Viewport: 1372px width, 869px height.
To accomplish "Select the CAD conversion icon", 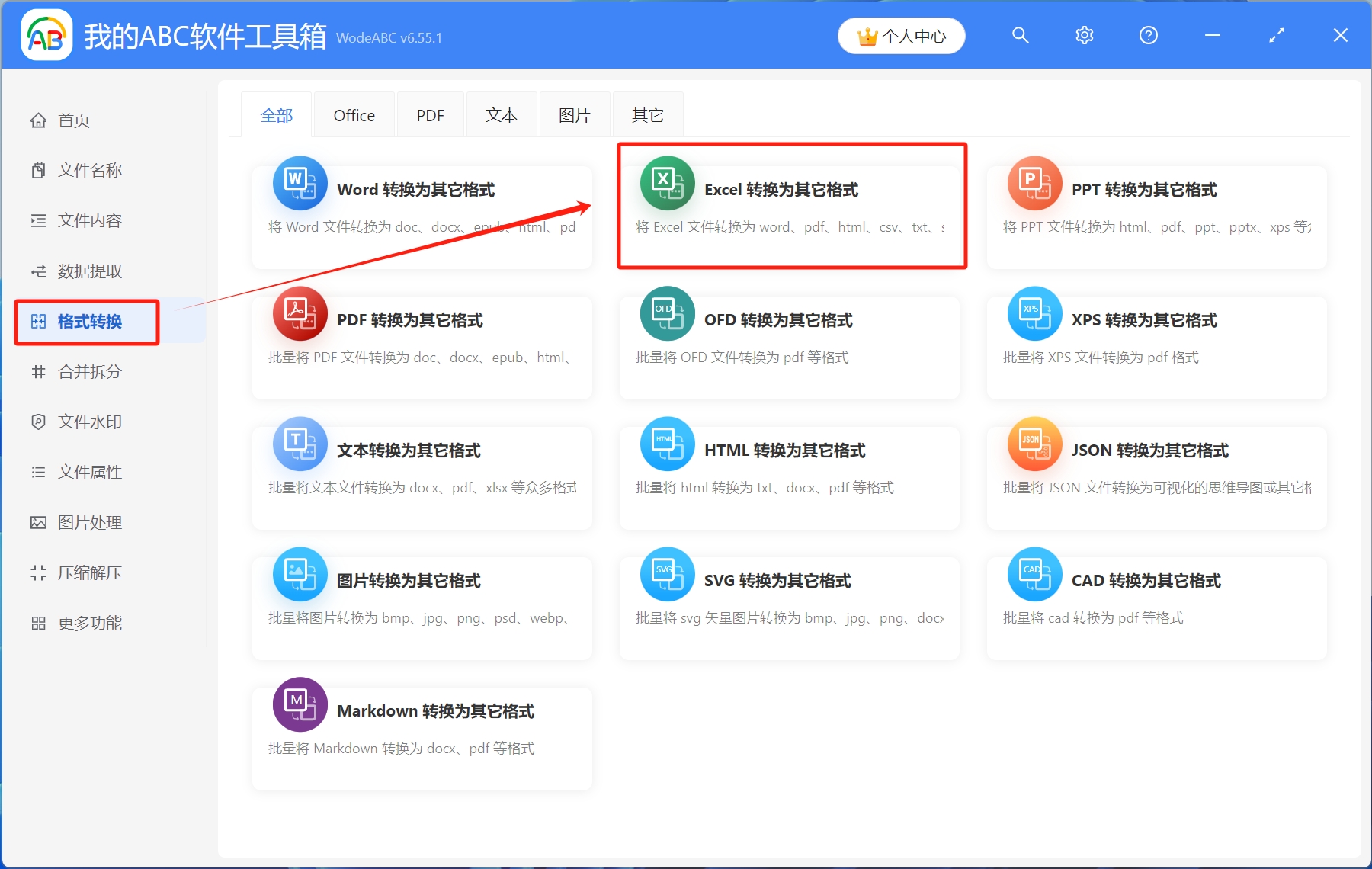I will coord(1034,574).
